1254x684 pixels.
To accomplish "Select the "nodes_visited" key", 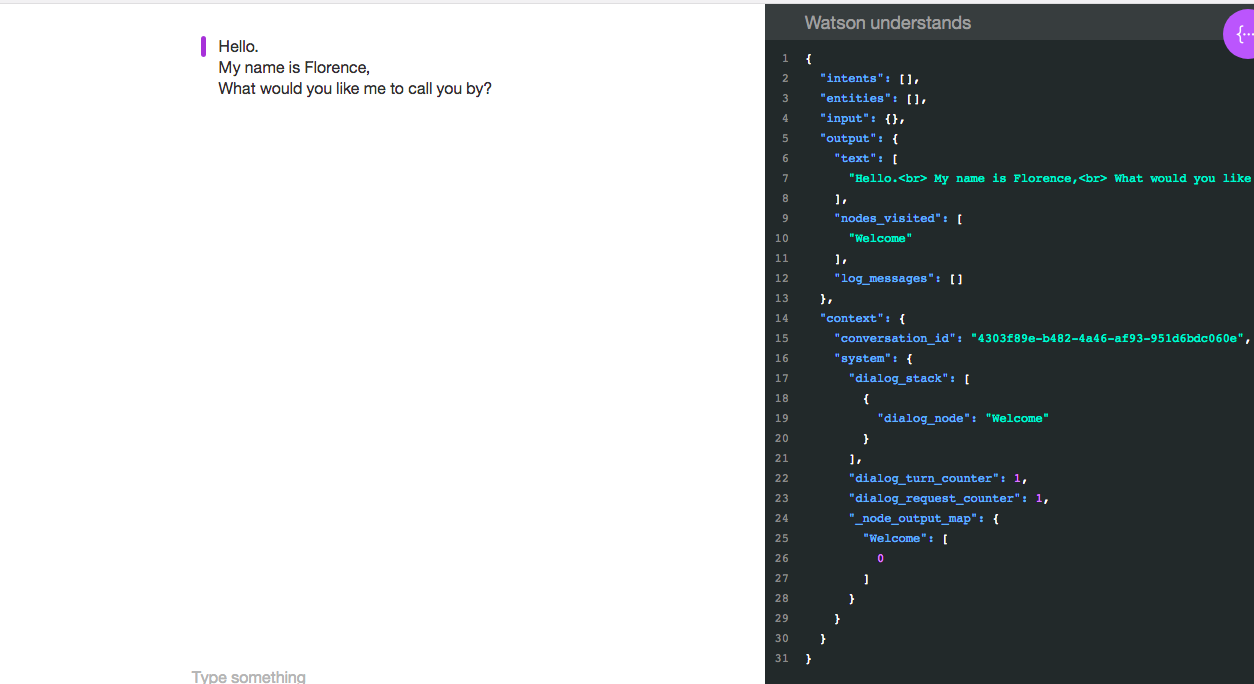I will tap(890, 218).
